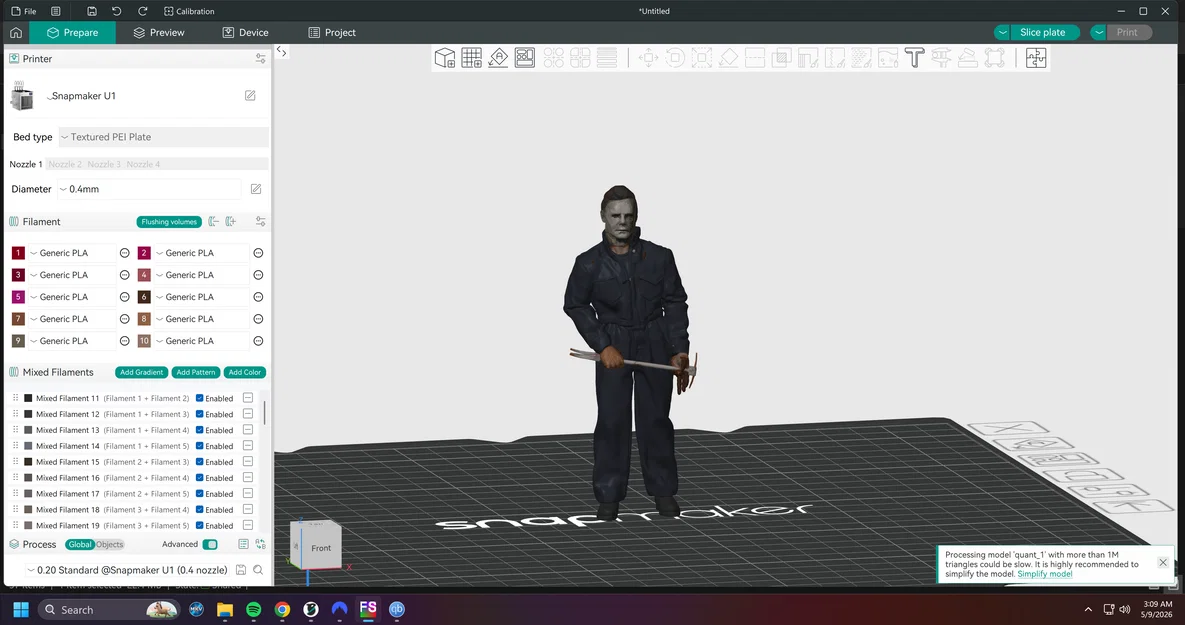
Task: Select the Text shape T tool
Action: 914,58
